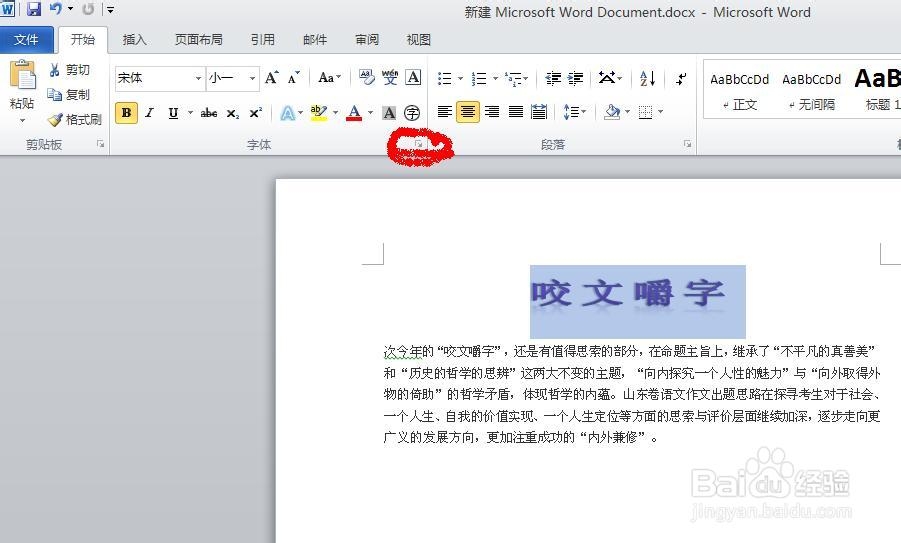Click the Shading paint bucket icon
Screen dimensions: 901x543
pos(612,111)
